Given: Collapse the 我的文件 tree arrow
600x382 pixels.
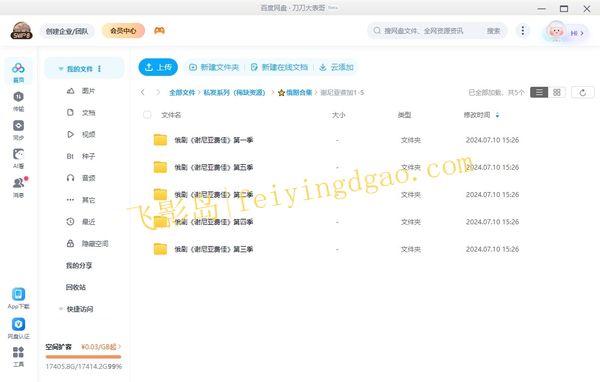Looking at the screenshot, I should point(60,69).
